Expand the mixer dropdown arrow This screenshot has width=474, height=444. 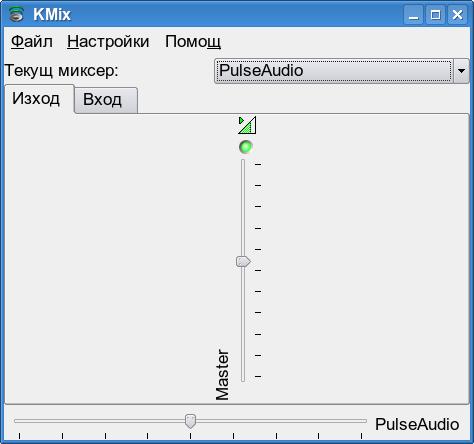[461, 71]
